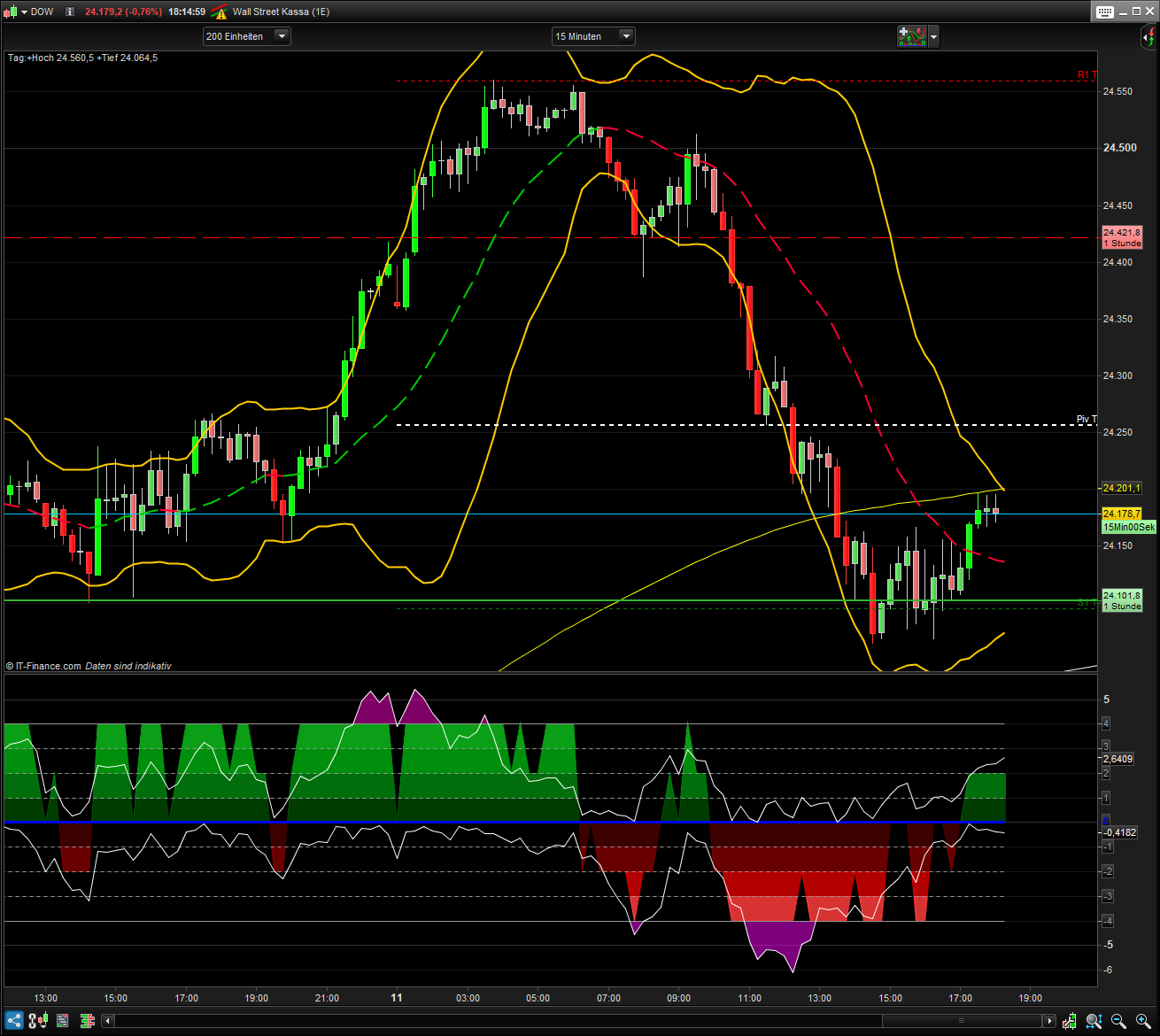The height and width of the screenshot is (1036, 1160).
Task: Open the 200 Einheiten dropdown
Action: click(x=247, y=36)
